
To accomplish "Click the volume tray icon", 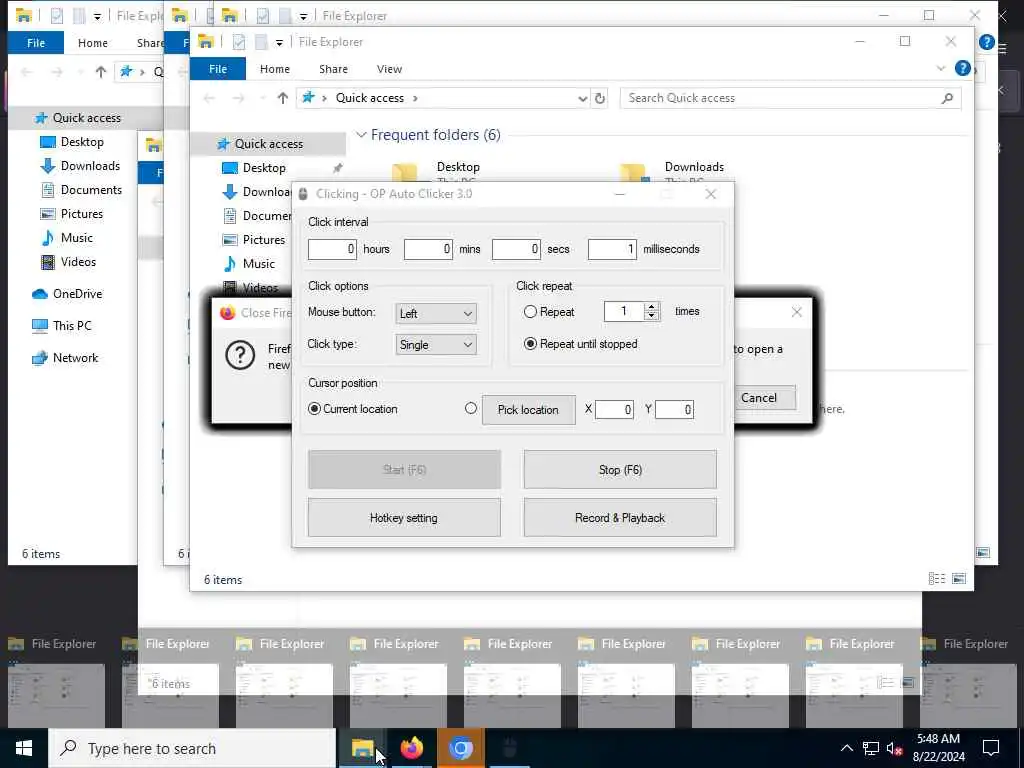I will tap(895, 749).
